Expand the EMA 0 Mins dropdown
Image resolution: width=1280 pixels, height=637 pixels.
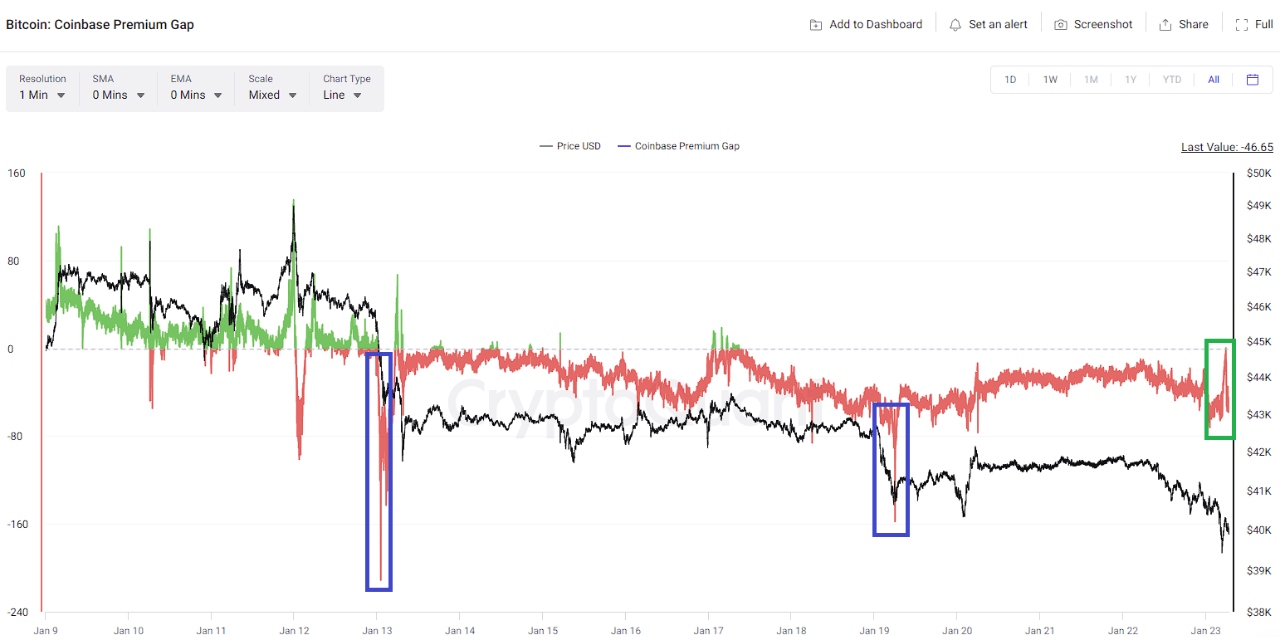coord(196,95)
